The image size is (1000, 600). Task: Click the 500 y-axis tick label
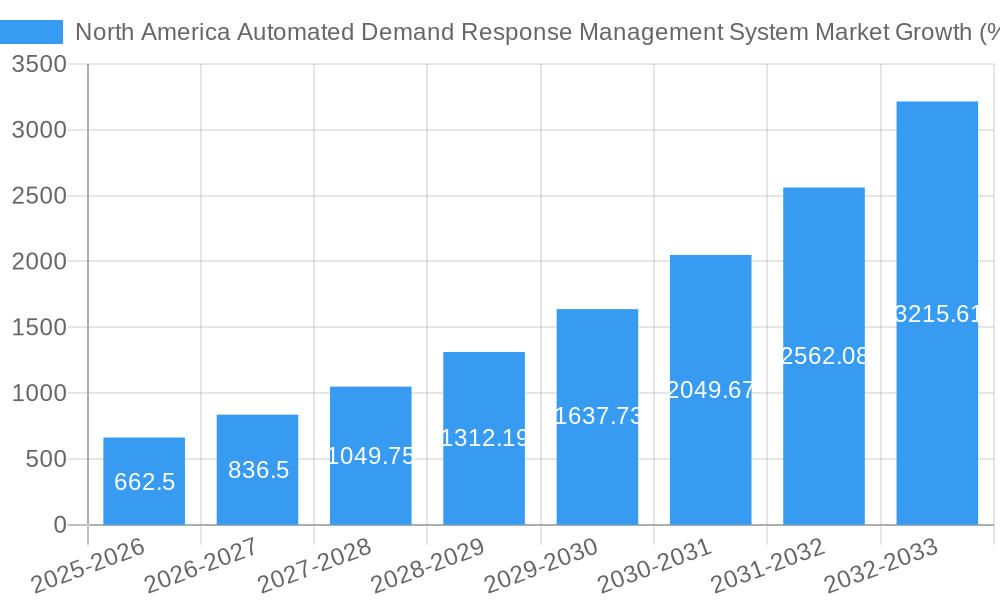tap(46, 459)
